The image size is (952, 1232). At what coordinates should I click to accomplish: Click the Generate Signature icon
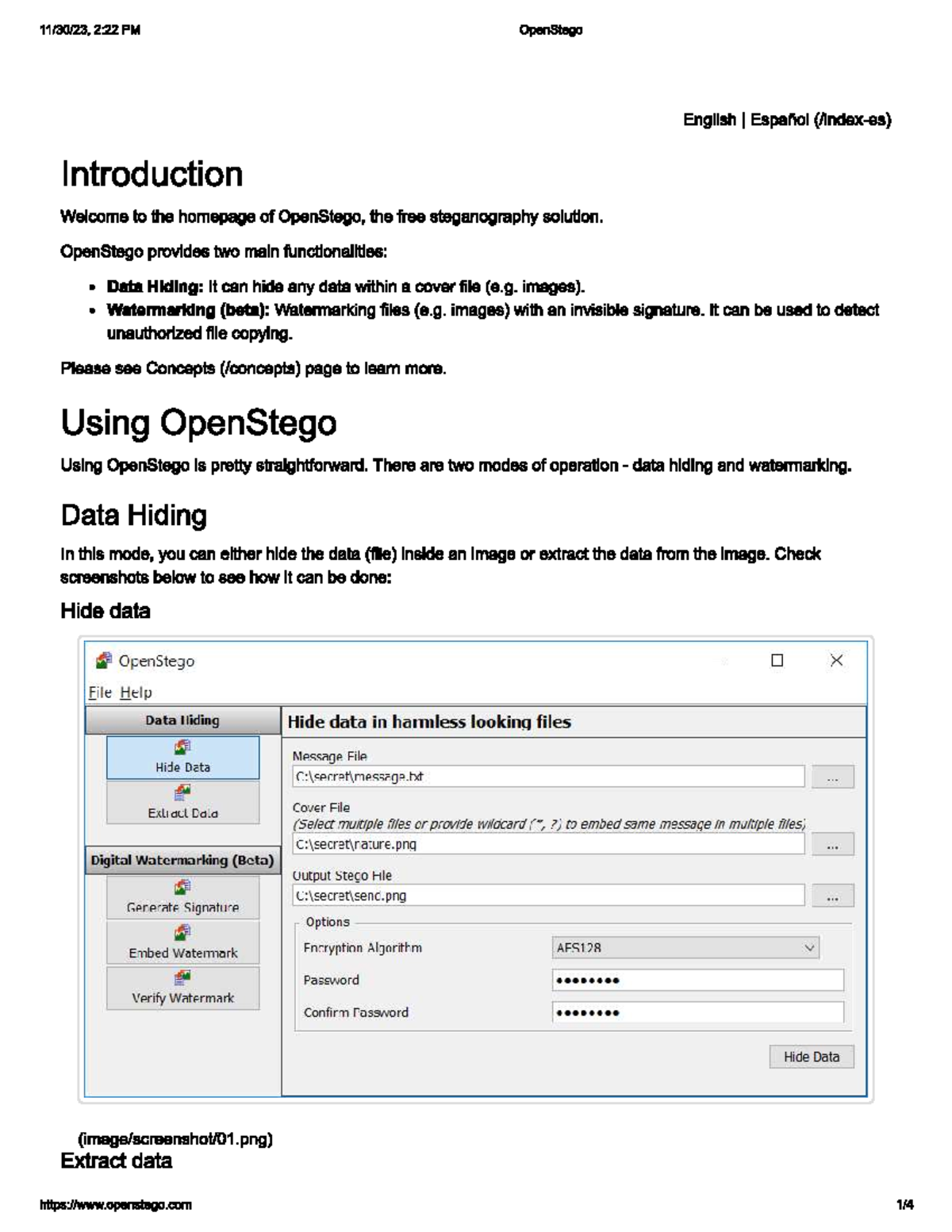point(182,887)
